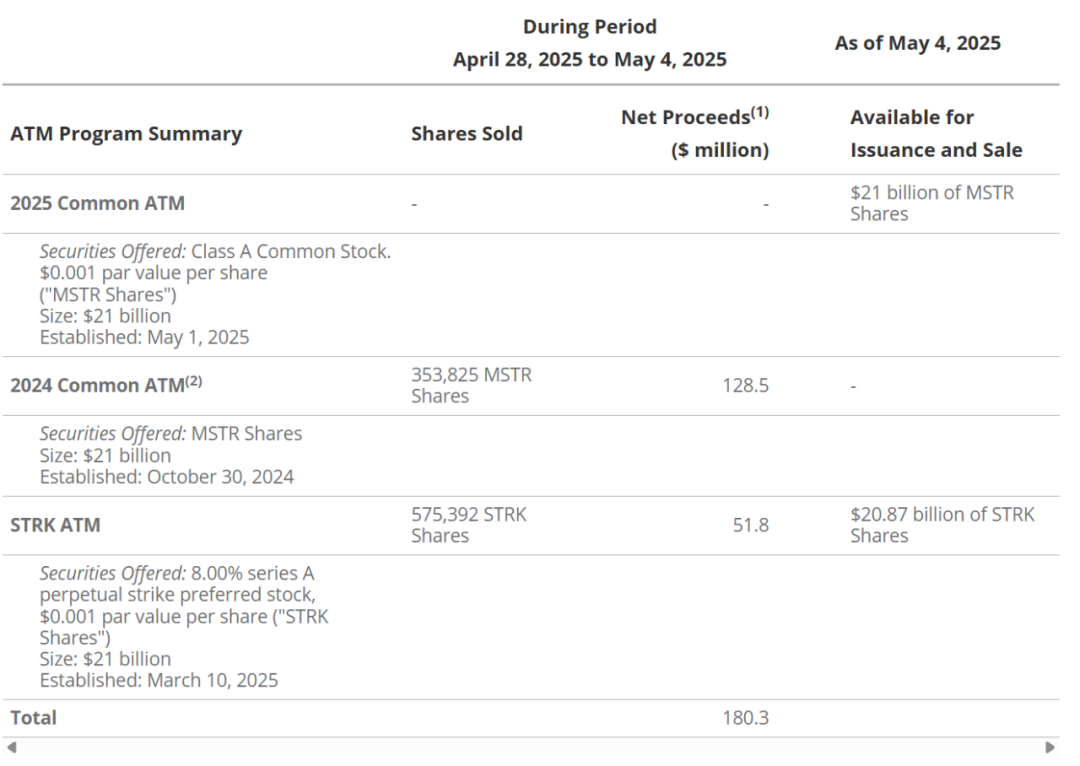Click the '180.3' total net proceeds value
Screen dimensions: 1080x766
tap(745, 718)
